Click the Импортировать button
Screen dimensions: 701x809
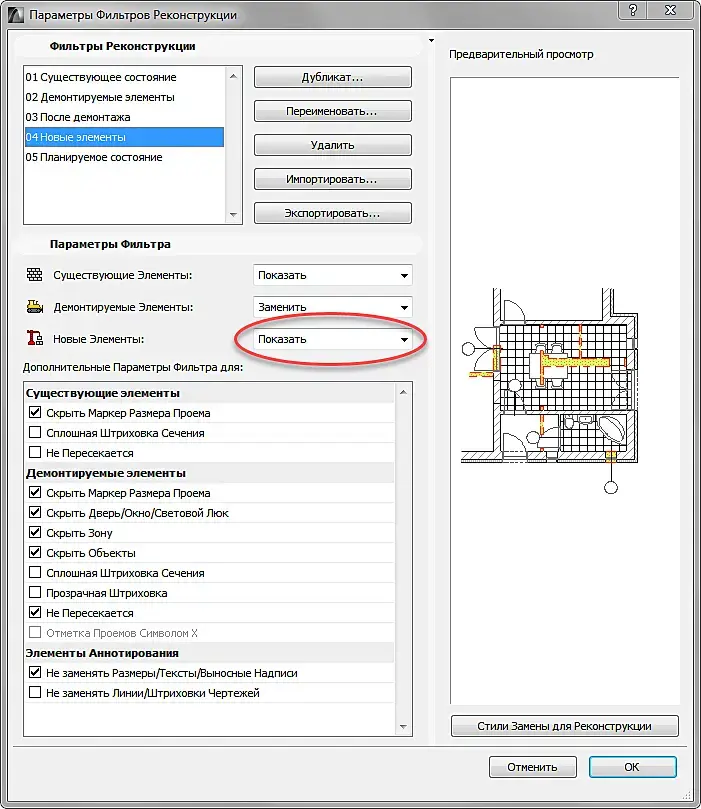coord(333,179)
